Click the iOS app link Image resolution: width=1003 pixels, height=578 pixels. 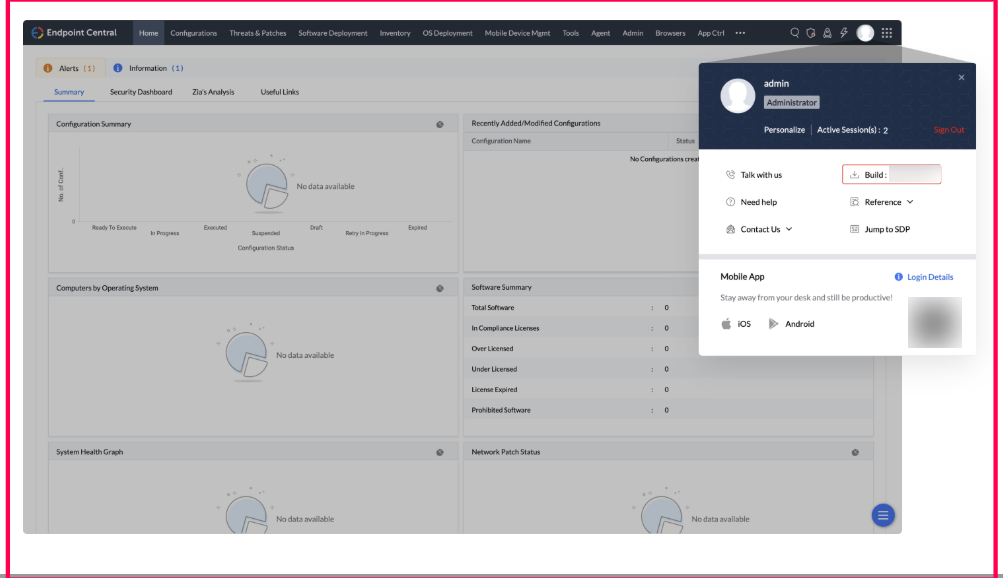744,324
